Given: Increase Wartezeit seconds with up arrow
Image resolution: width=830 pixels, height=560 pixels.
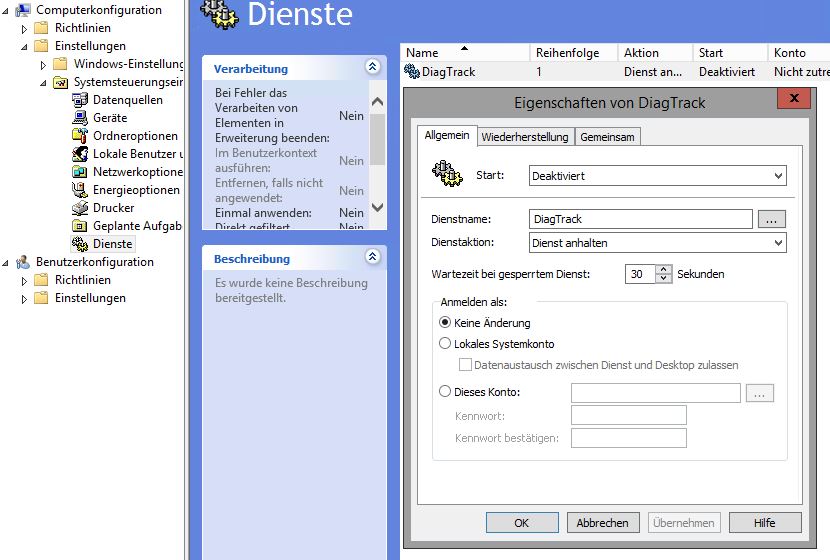Looking at the screenshot, I should [665, 269].
